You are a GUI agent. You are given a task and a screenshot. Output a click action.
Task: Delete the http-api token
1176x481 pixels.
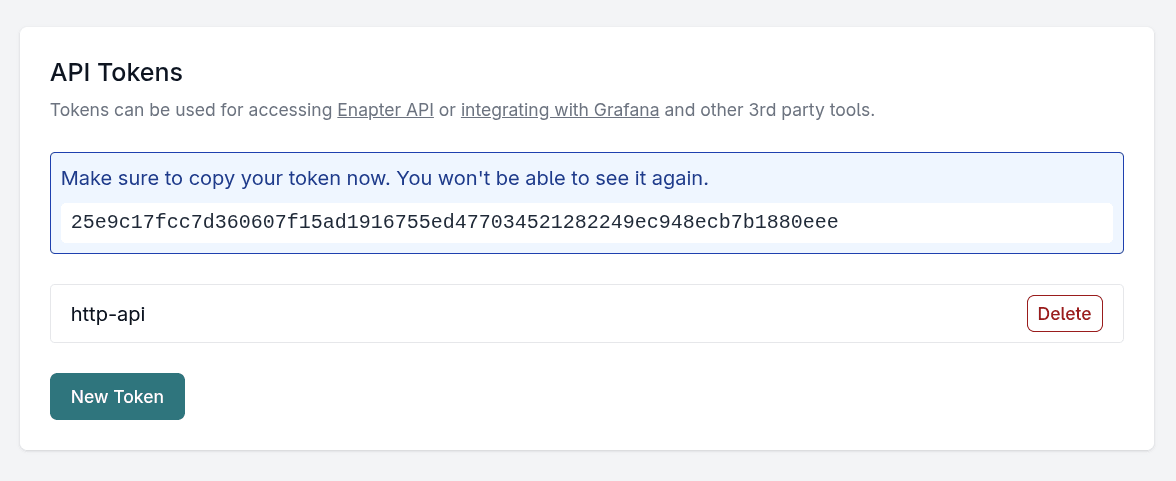(1064, 313)
